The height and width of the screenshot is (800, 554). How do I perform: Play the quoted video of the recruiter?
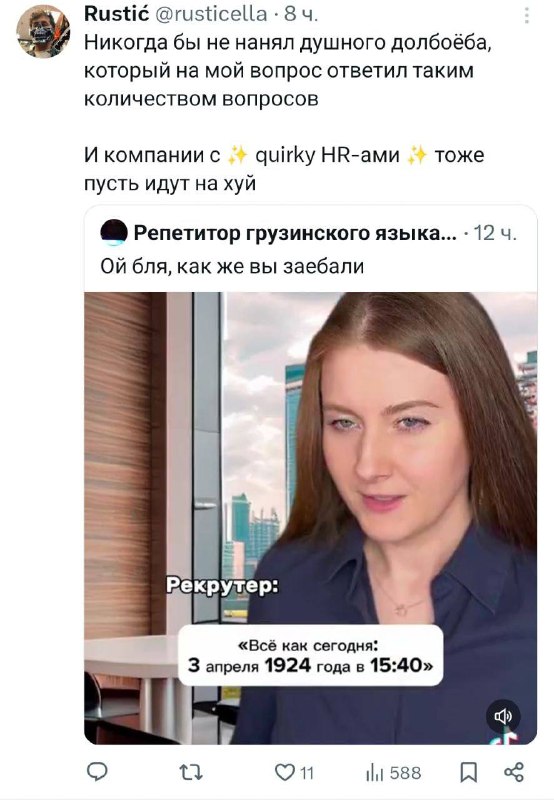click(x=310, y=518)
